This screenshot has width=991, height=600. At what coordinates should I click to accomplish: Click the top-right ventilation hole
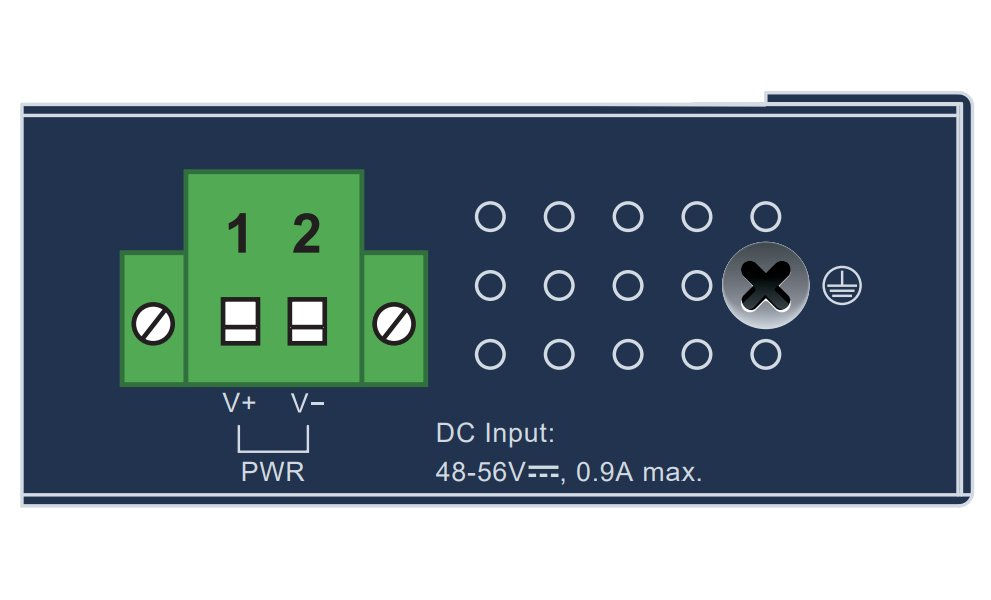[x=765, y=216]
